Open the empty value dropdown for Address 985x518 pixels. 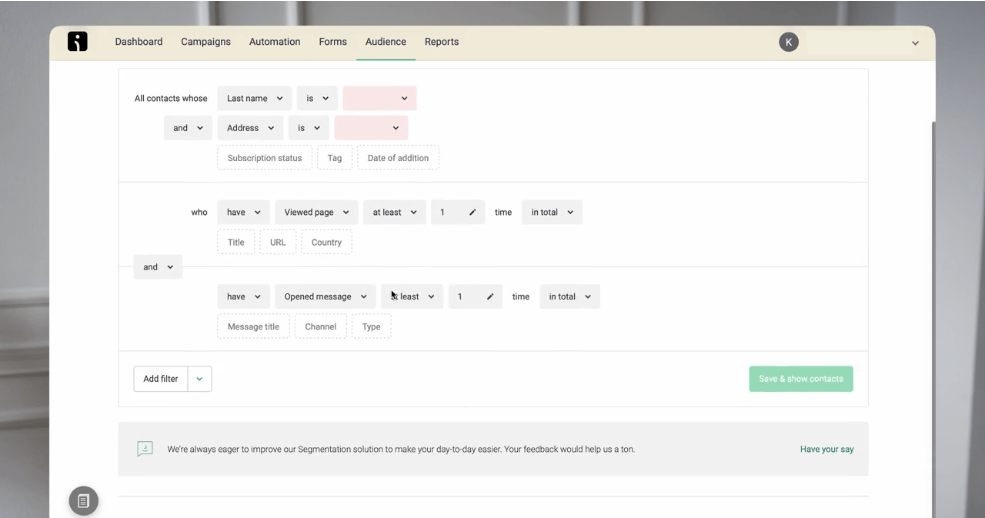(371, 128)
